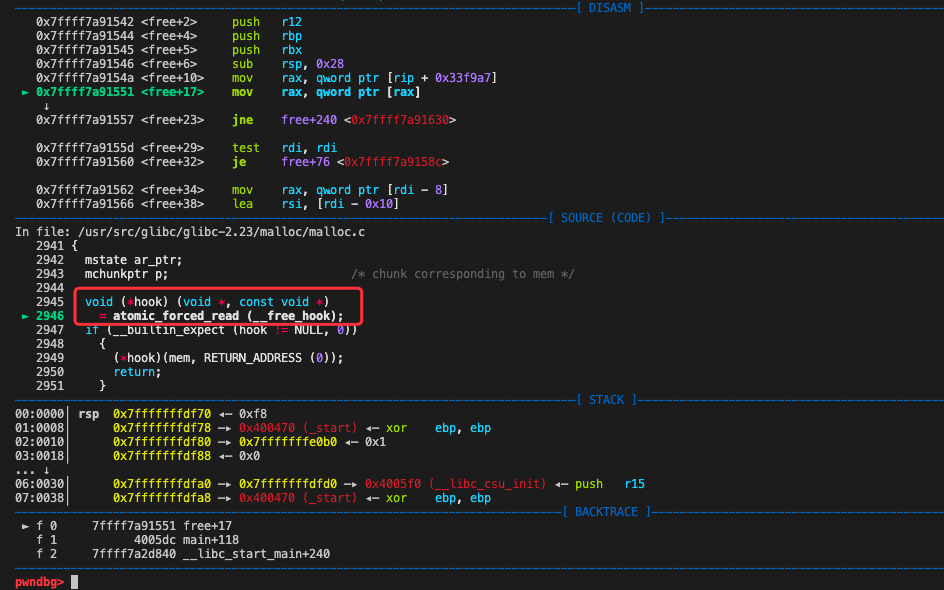Click the je mnemonic at free+32
This screenshot has height=590, width=944.
point(239,162)
